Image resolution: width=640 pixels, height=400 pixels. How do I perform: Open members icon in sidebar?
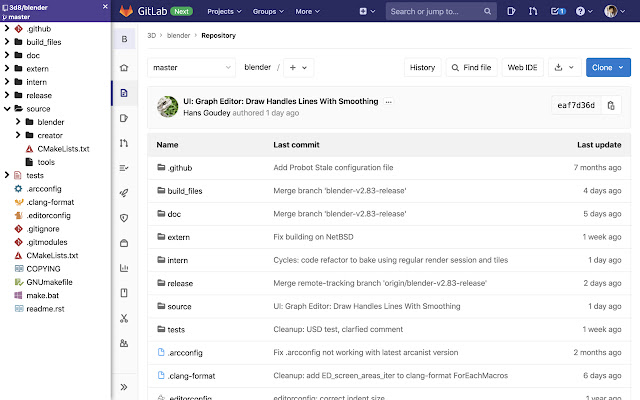click(x=124, y=343)
